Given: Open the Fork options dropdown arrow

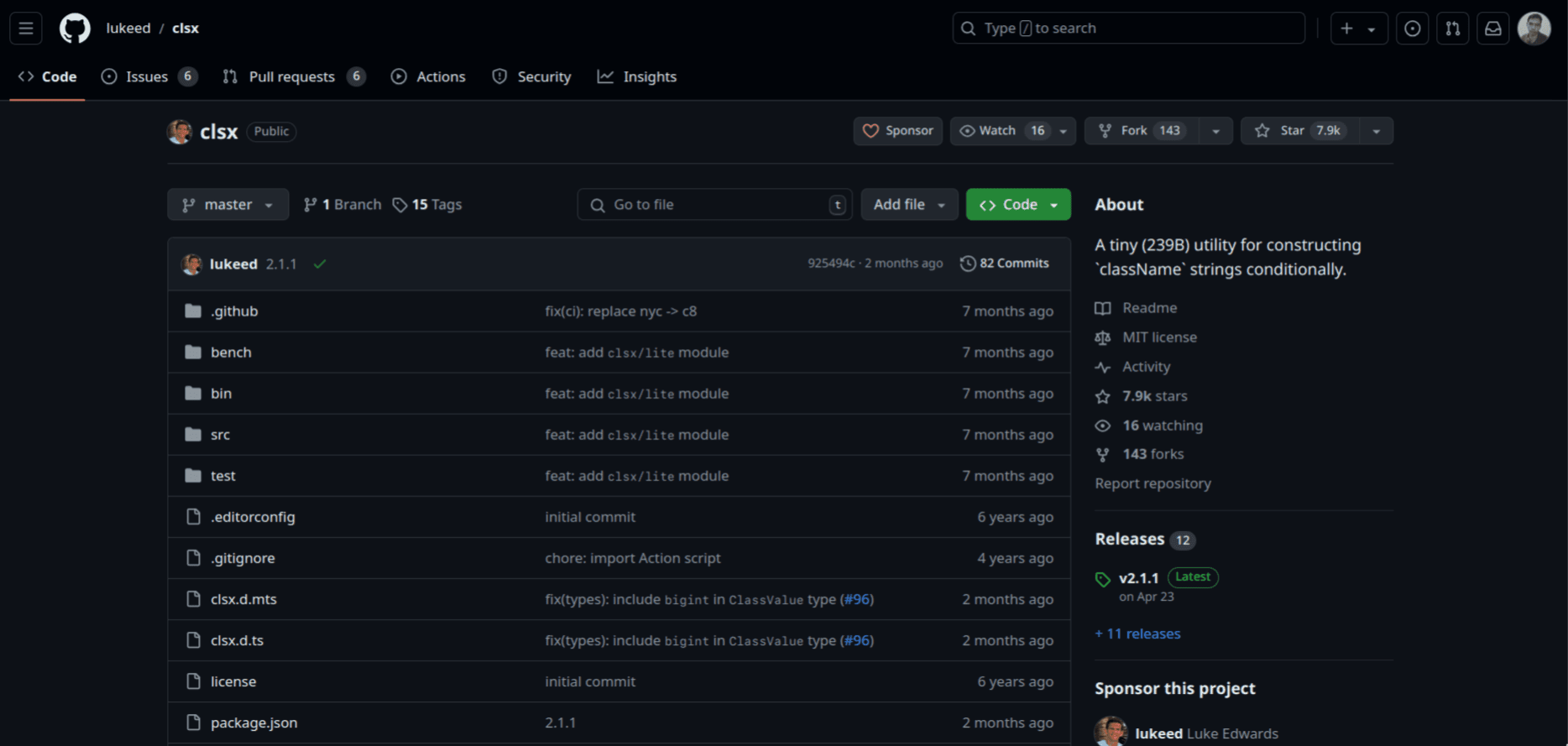Looking at the screenshot, I should click(x=1215, y=131).
